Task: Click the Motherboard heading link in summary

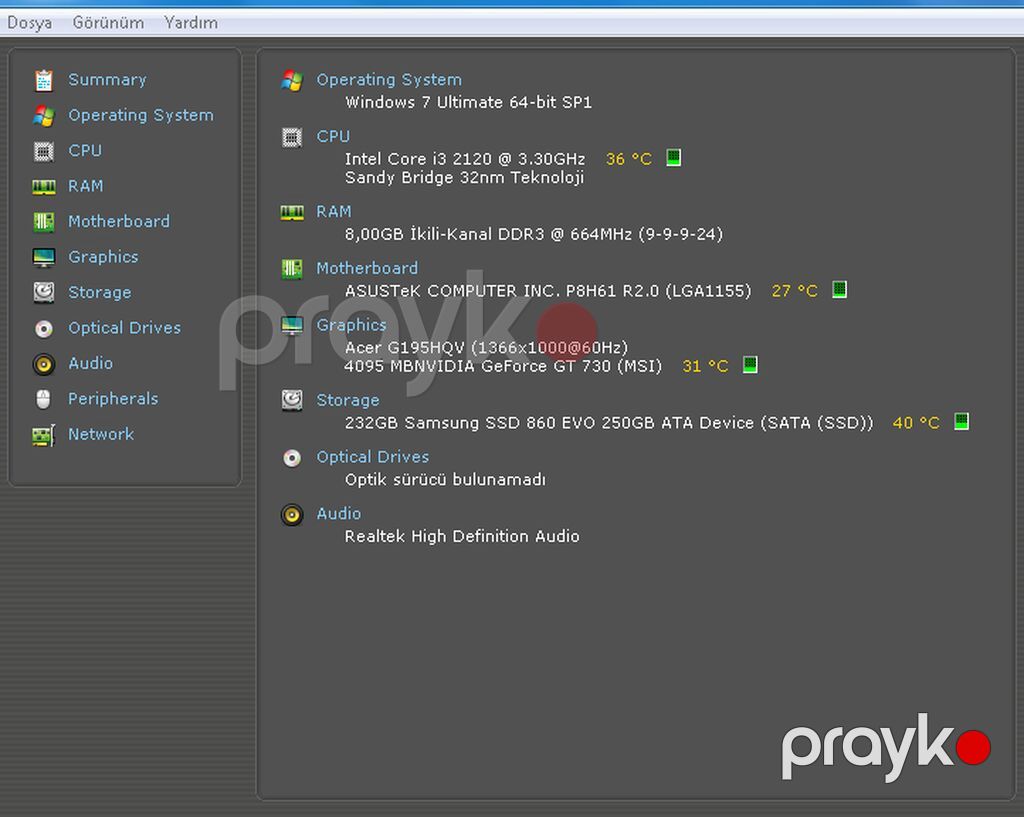Action: (x=367, y=268)
